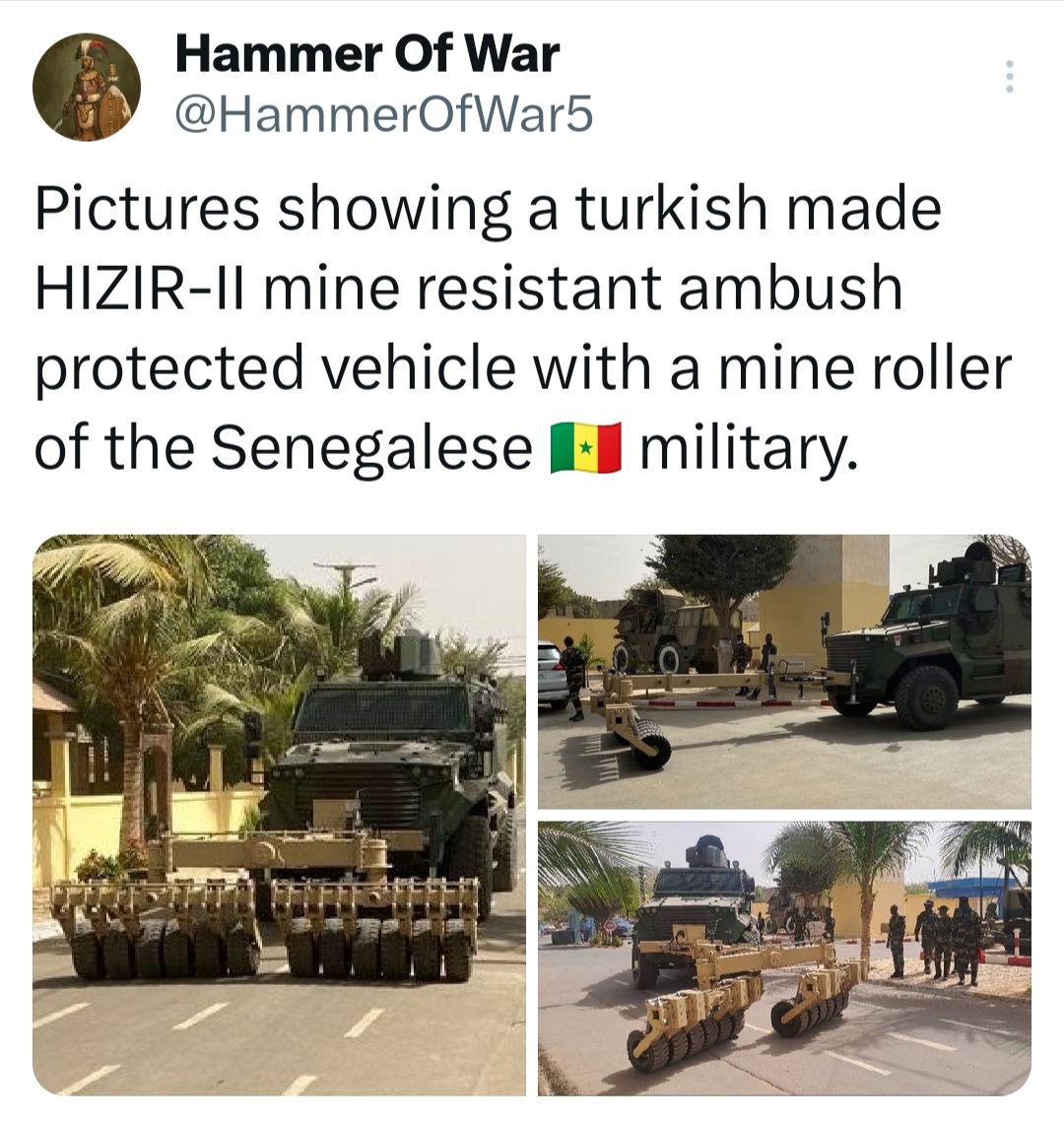
Task: Open the three-dot more options menu
Action: tap(1009, 76)
